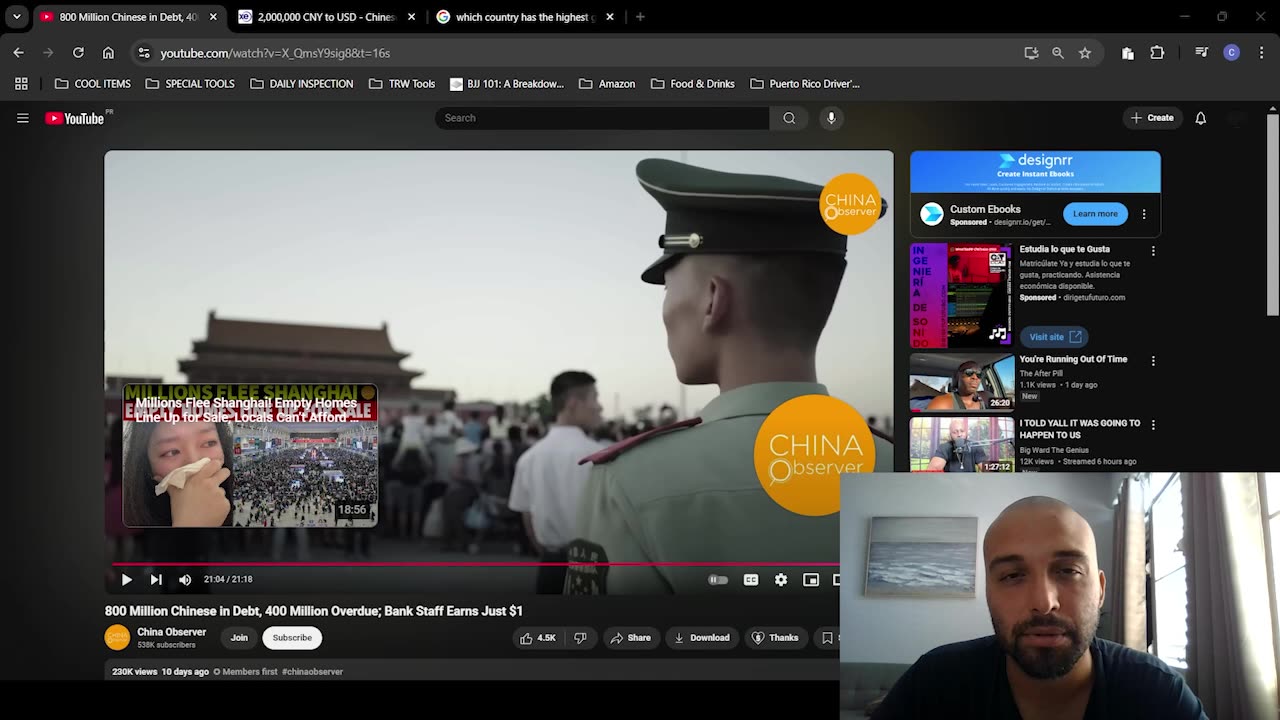1280x720 pixels.
Task: Switch to 2,000,000 CNY to USD tab
Action: point(326,17)
